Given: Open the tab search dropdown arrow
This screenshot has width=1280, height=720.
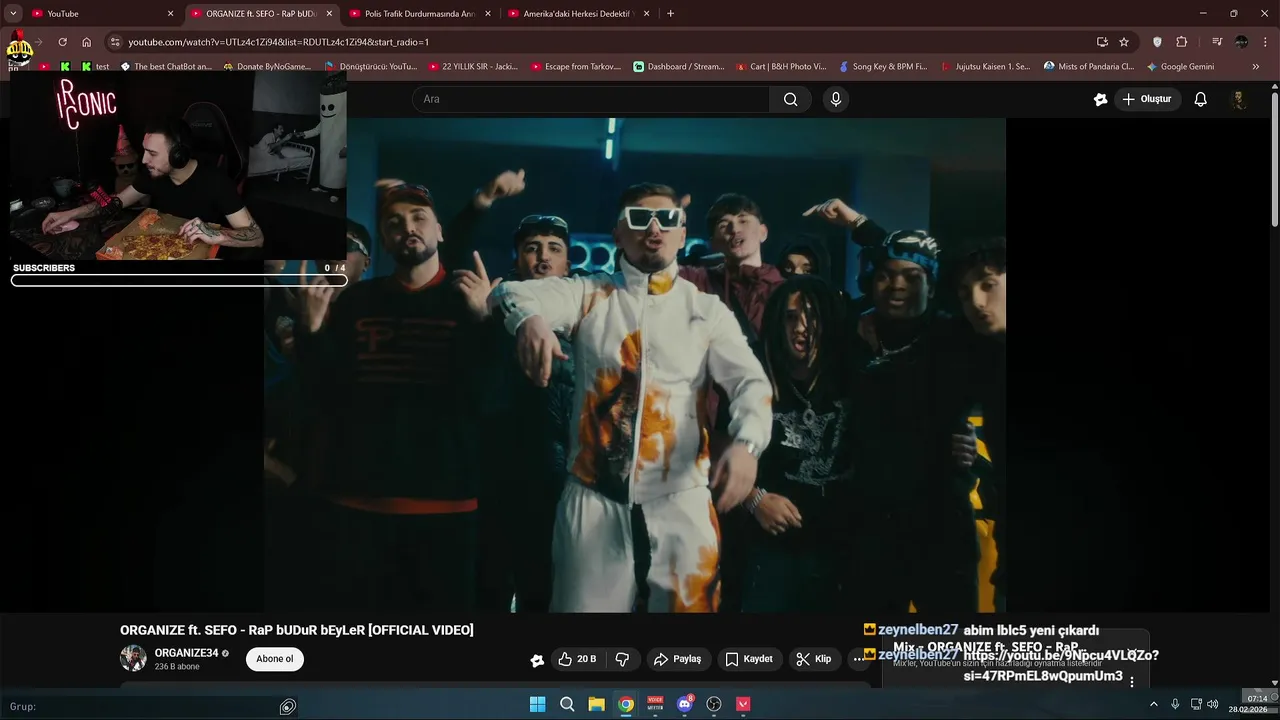Looking at the screenshot, I should point(13,13).
